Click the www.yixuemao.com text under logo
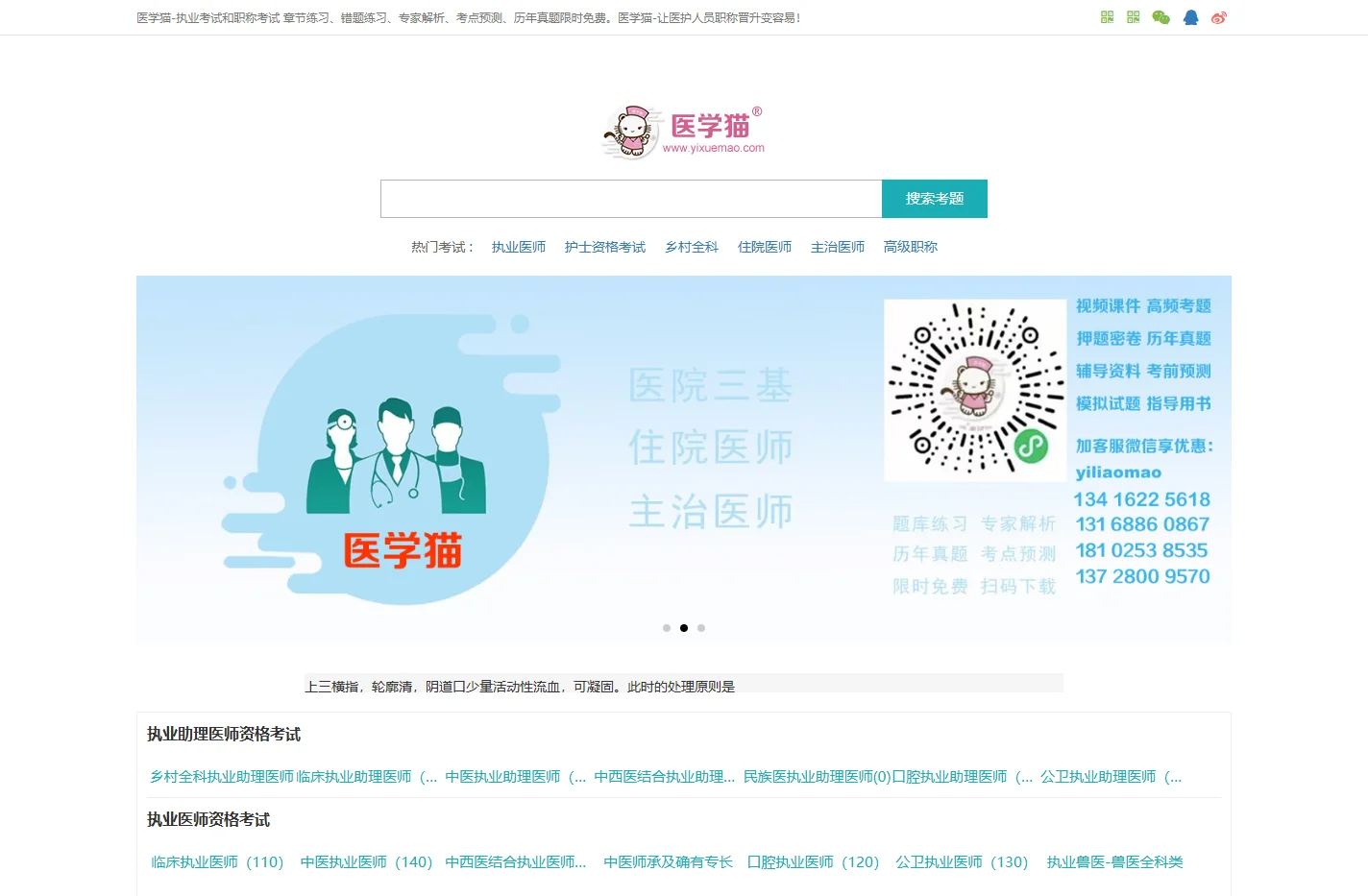This screenshot has width=1368, height=896. point(714,148)
